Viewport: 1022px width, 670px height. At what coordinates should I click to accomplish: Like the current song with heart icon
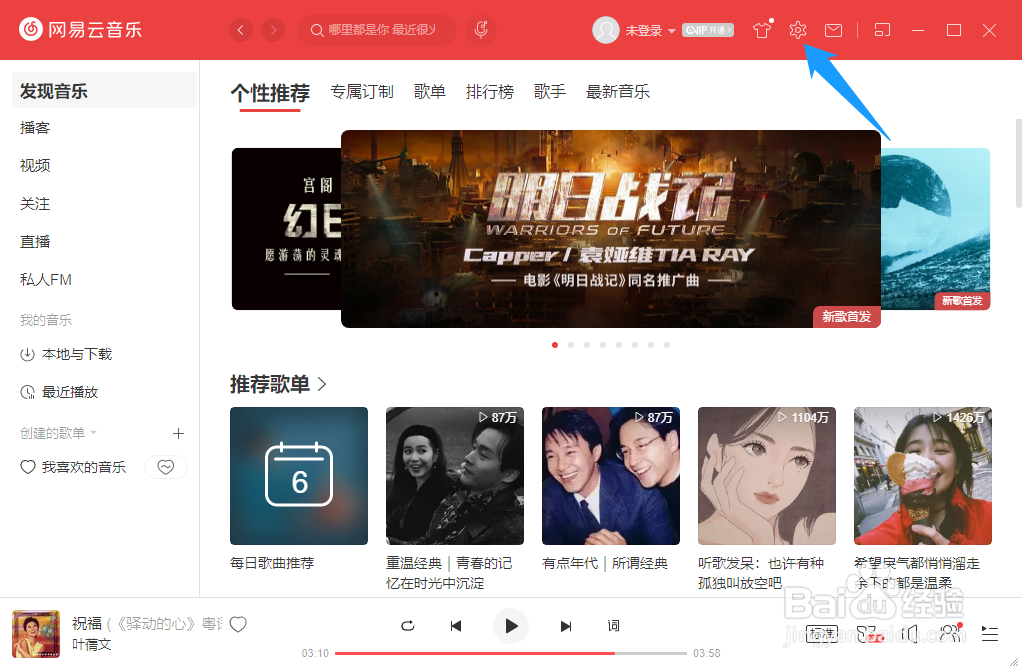(238, 624)
